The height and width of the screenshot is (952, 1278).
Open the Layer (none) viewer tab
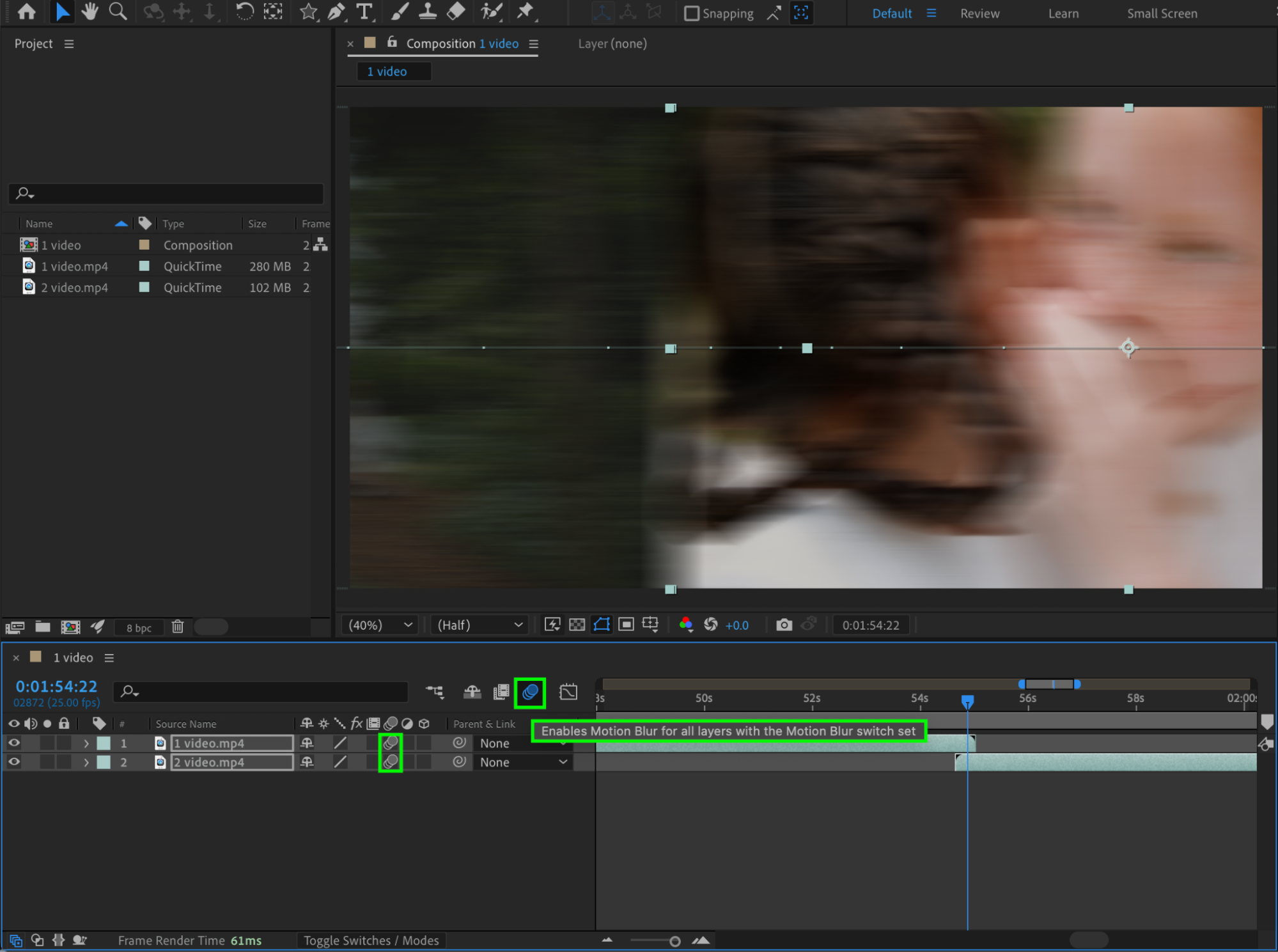pos(612,43)
